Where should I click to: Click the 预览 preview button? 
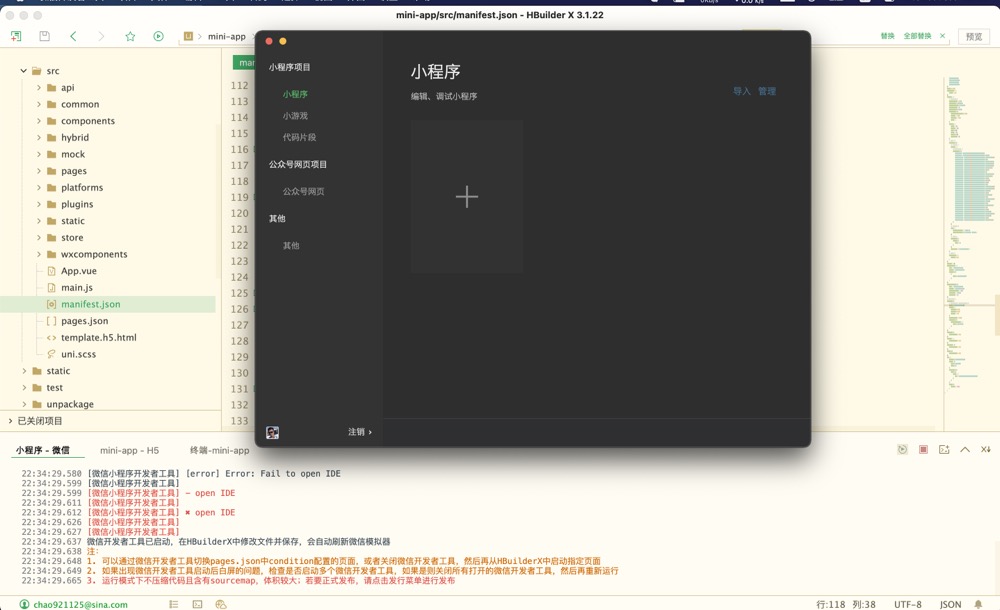(973, 36)
